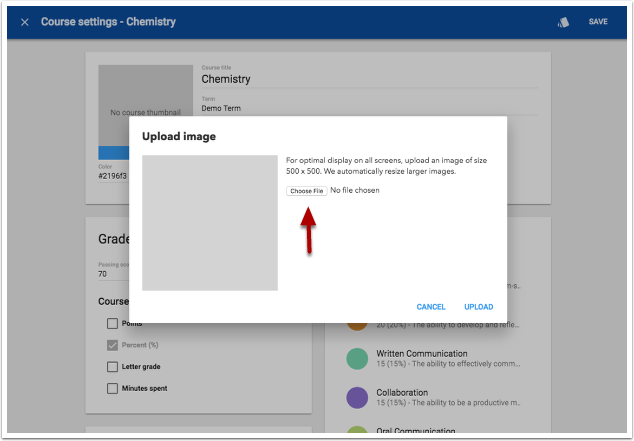
Task: Toggle the Percent (%) checkbox
Action: 113,345
